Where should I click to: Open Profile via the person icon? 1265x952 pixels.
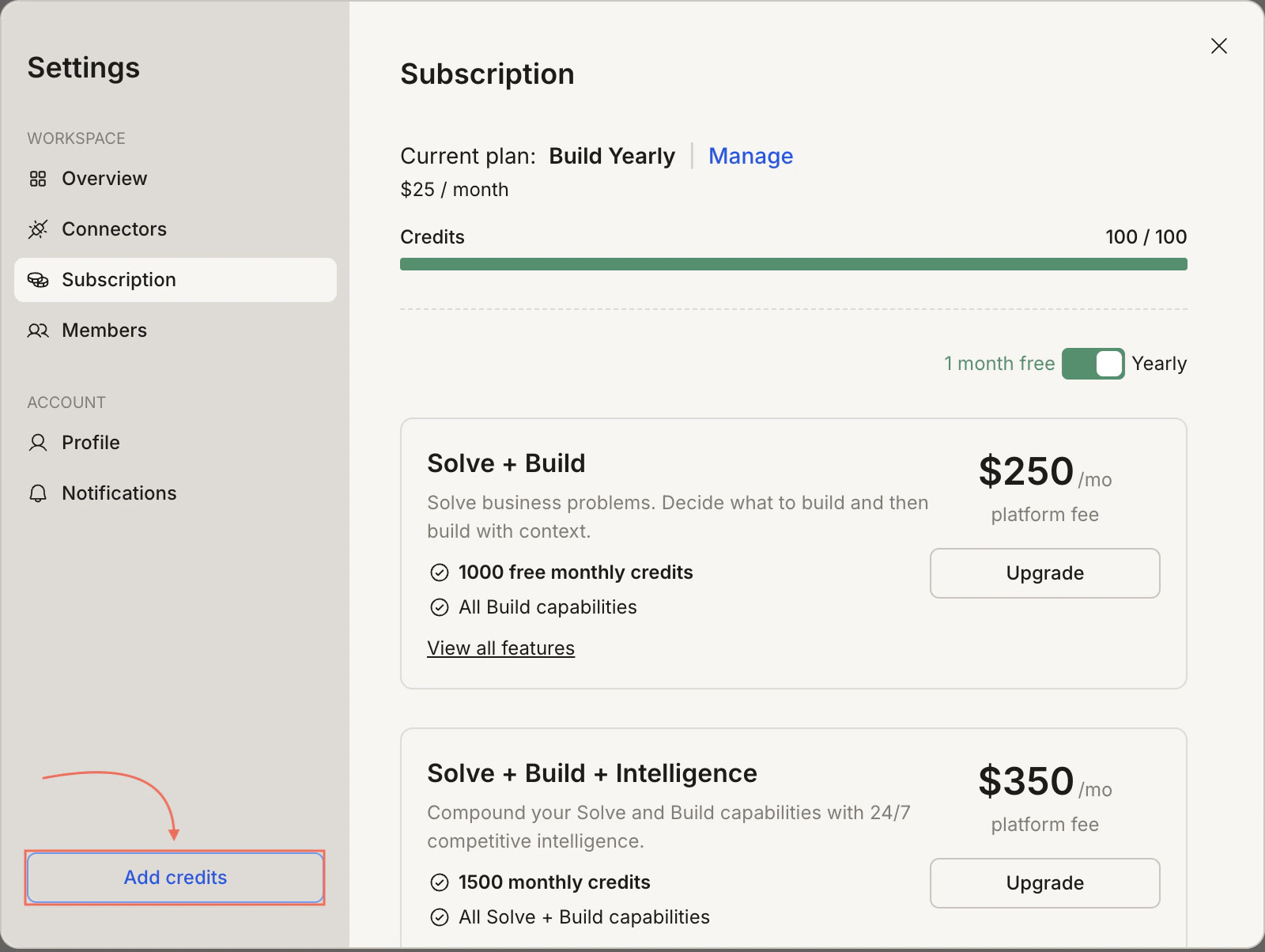click(x=37, y=443)
